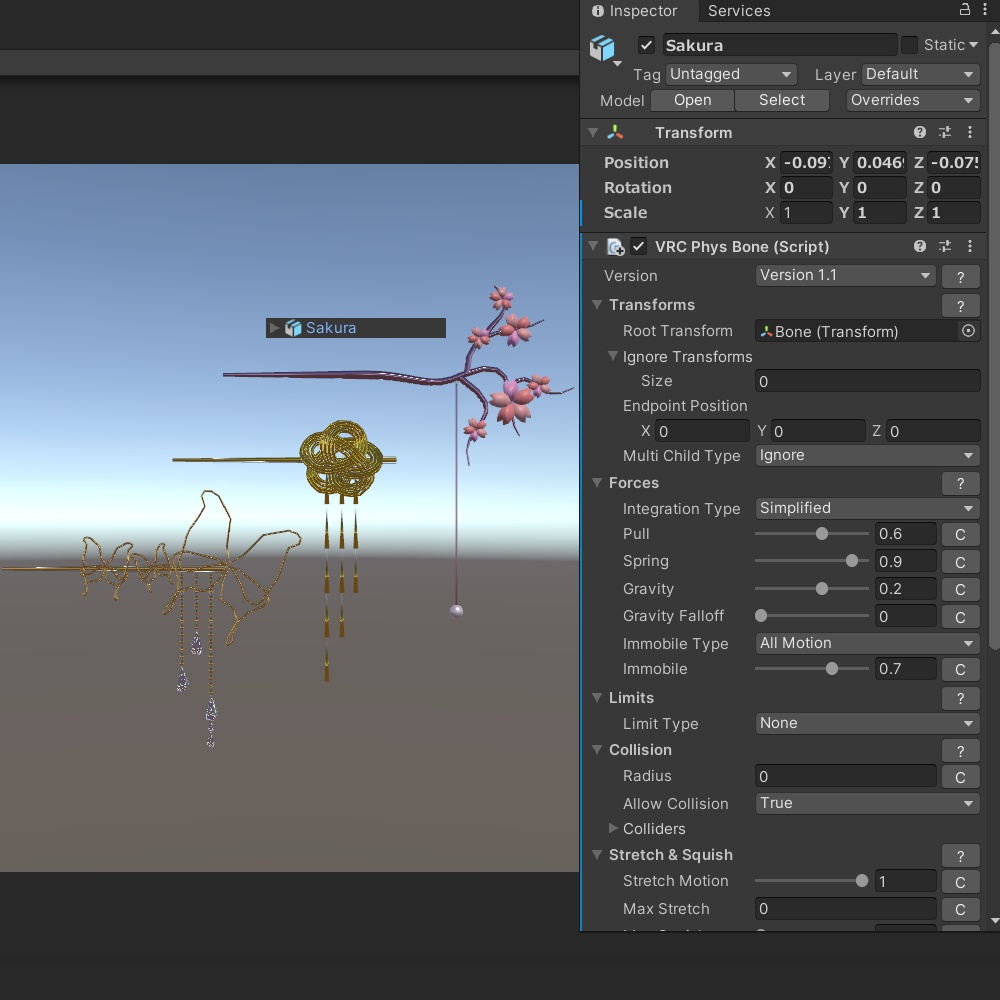The height and width of the screenshot is (1000, 1000).
Task: Toggle the Sakura active checkbox
Action: coord(646,44)
